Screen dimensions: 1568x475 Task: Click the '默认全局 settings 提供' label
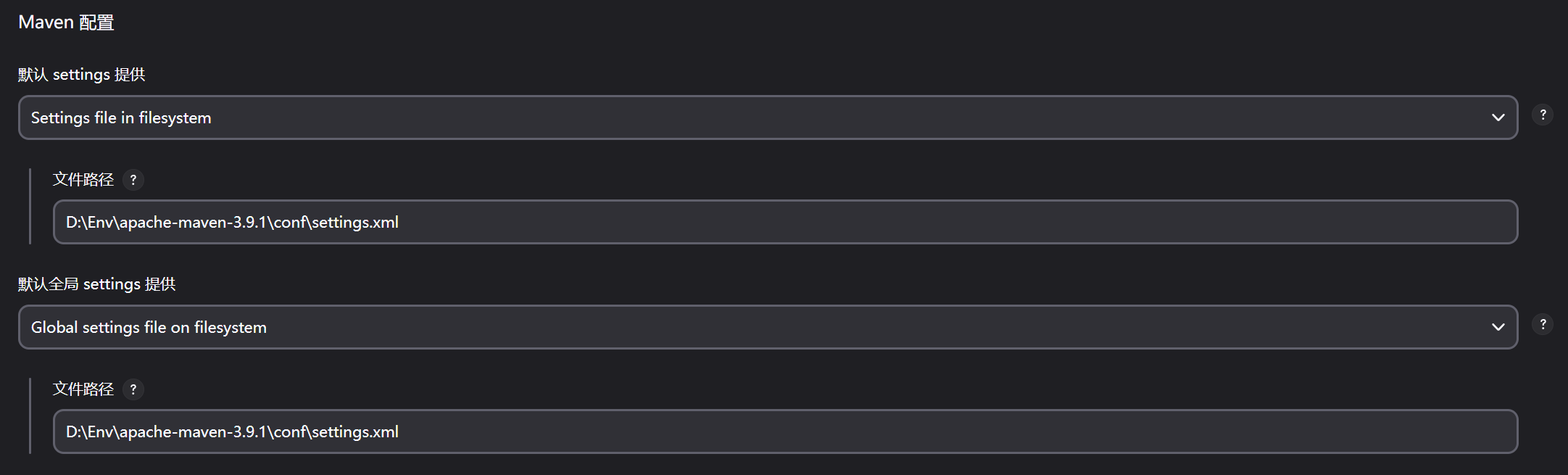point(96,284)
